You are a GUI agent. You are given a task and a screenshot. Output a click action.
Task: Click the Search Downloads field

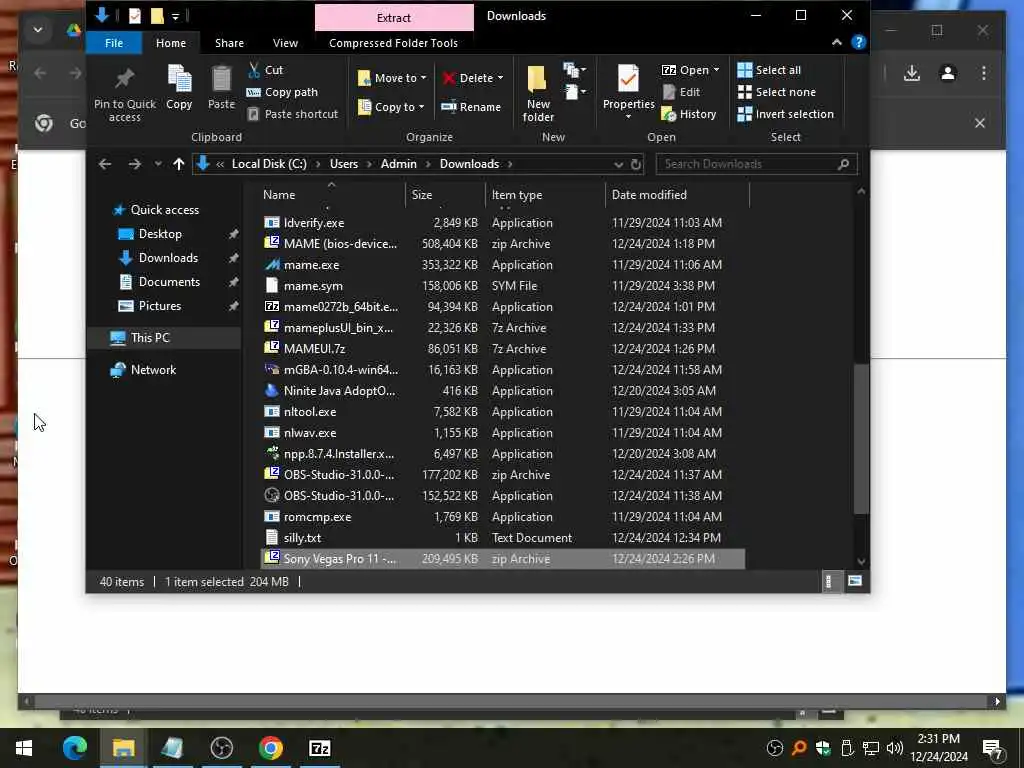[756, 164]
